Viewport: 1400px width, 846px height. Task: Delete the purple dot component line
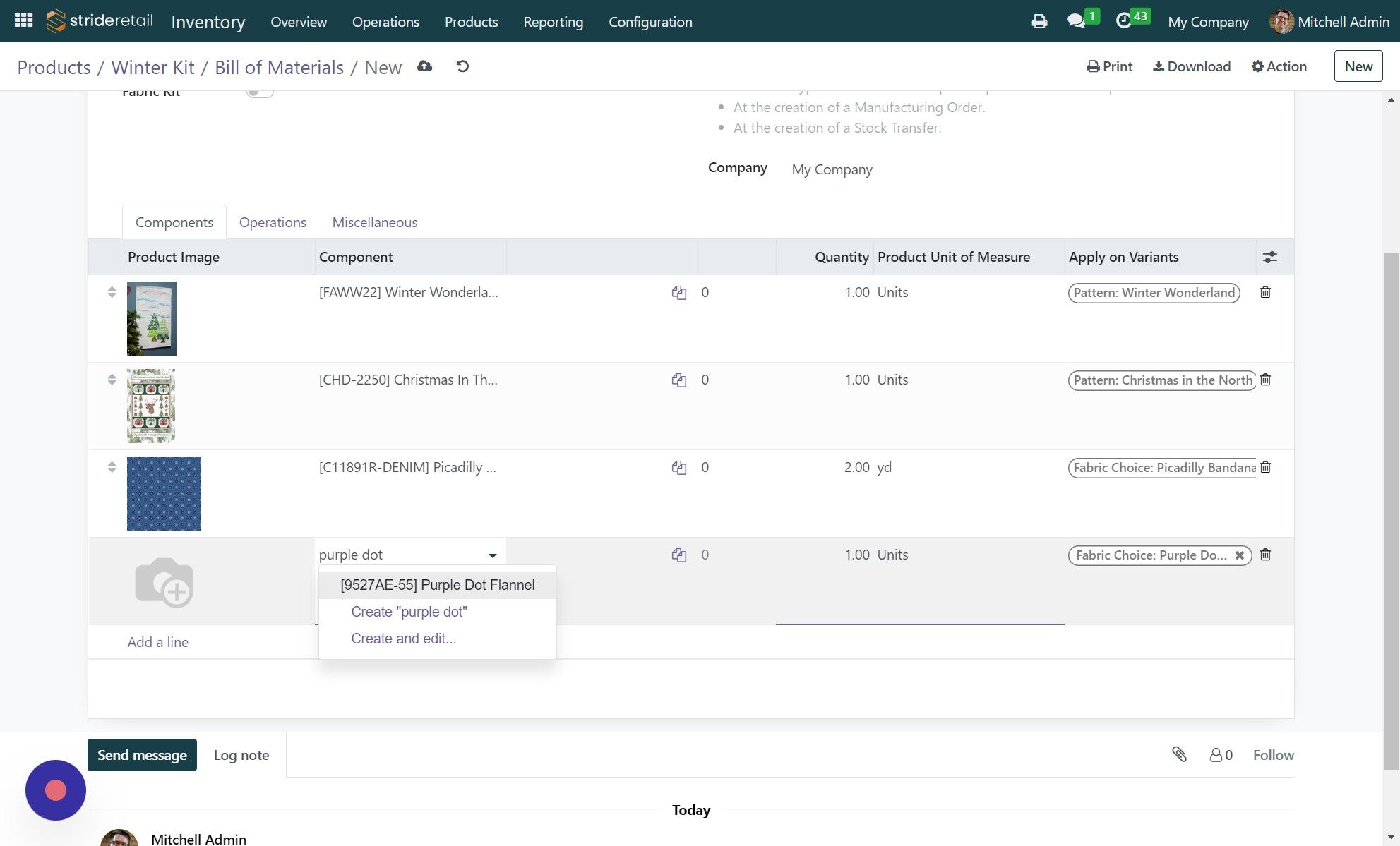pyautogui.click(x=1265, y=555)
